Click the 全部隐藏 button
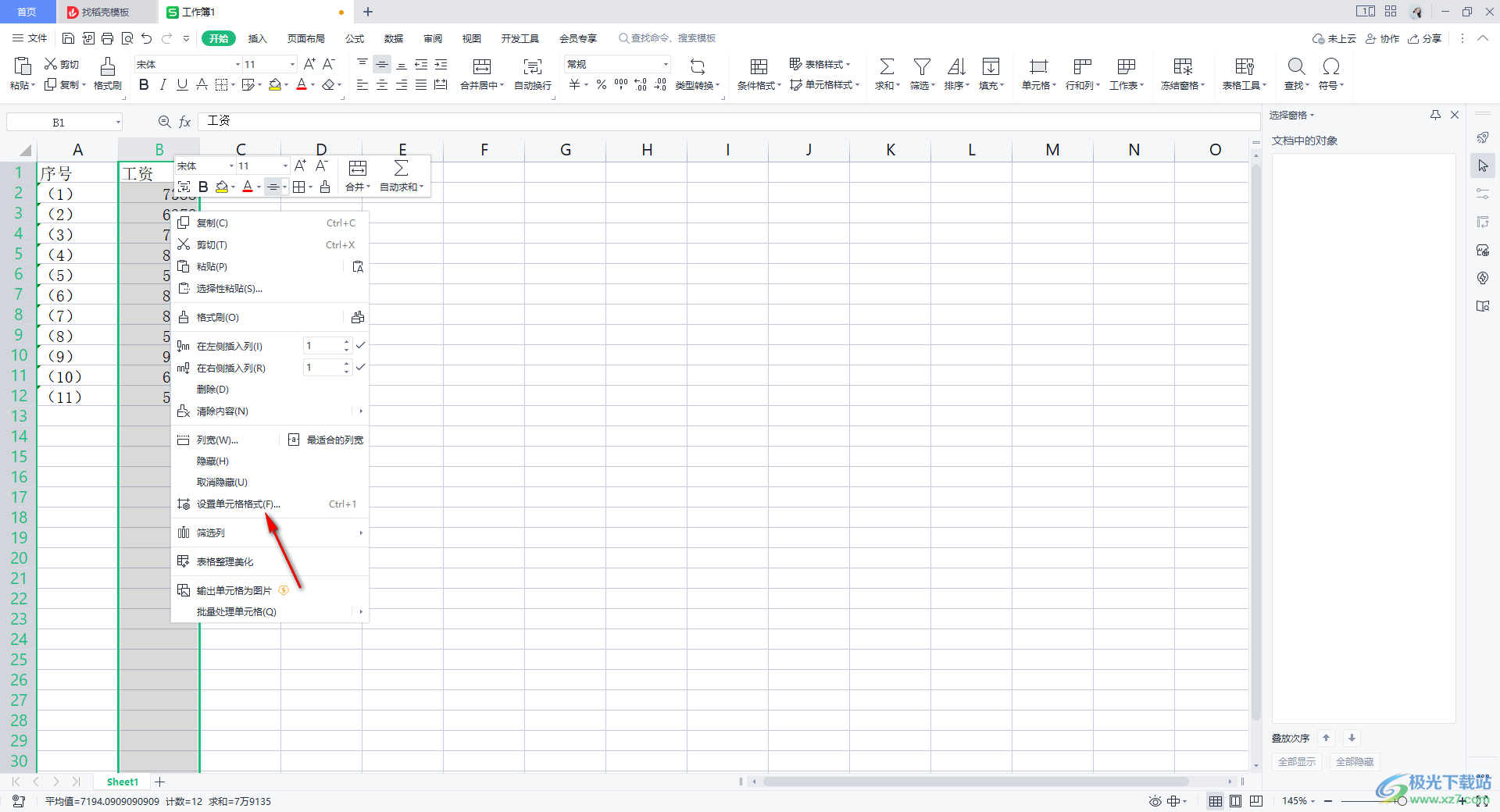Screen dimensions: 1500x812 point(1355,761)
